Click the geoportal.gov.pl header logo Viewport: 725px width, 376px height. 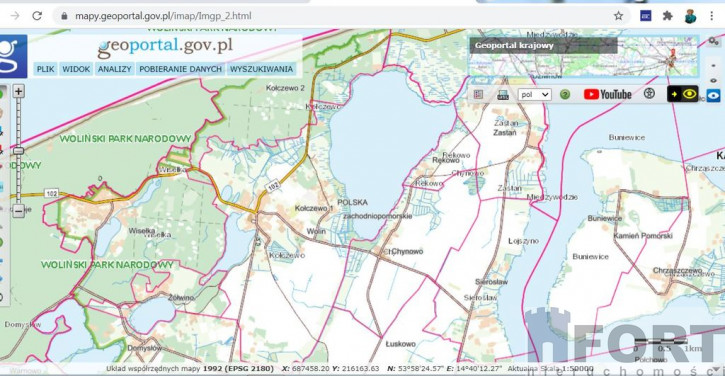(x=165, y=46)
